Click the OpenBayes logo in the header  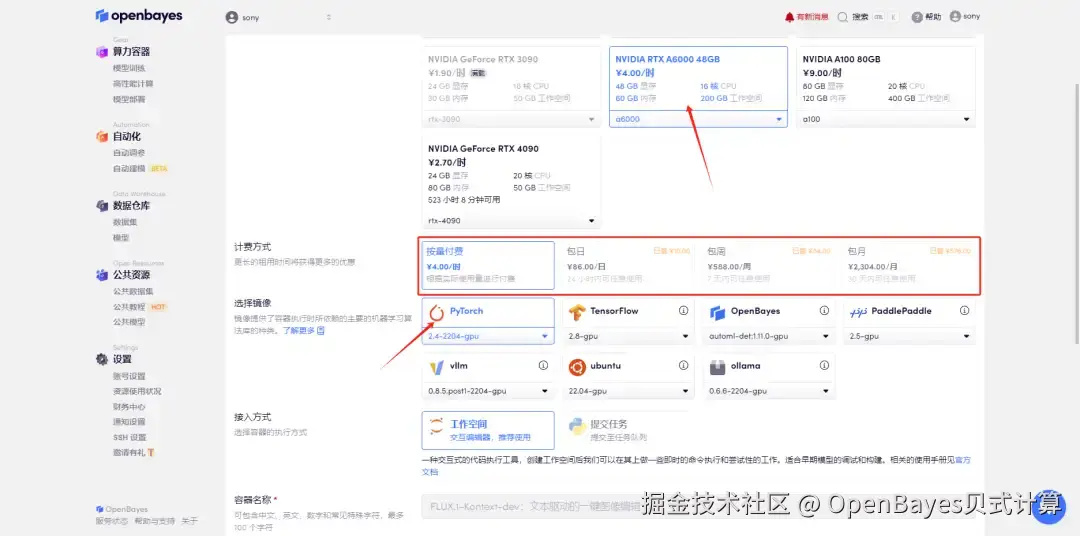(138, 15)
